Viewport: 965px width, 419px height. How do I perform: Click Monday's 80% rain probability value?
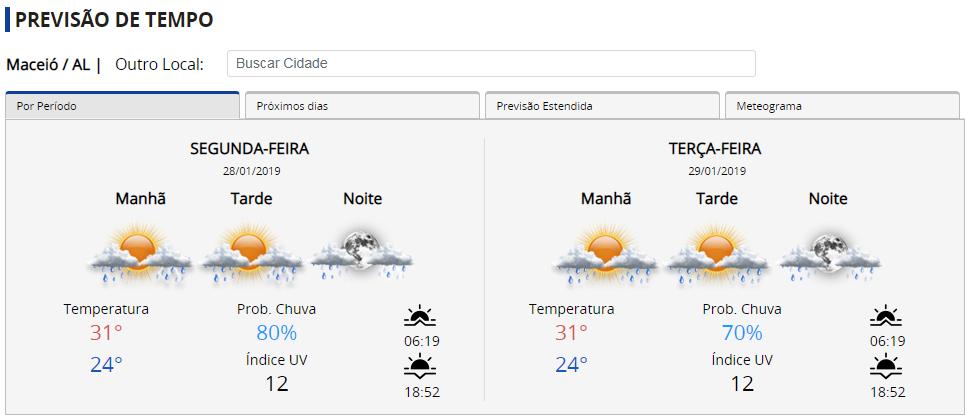276,333
